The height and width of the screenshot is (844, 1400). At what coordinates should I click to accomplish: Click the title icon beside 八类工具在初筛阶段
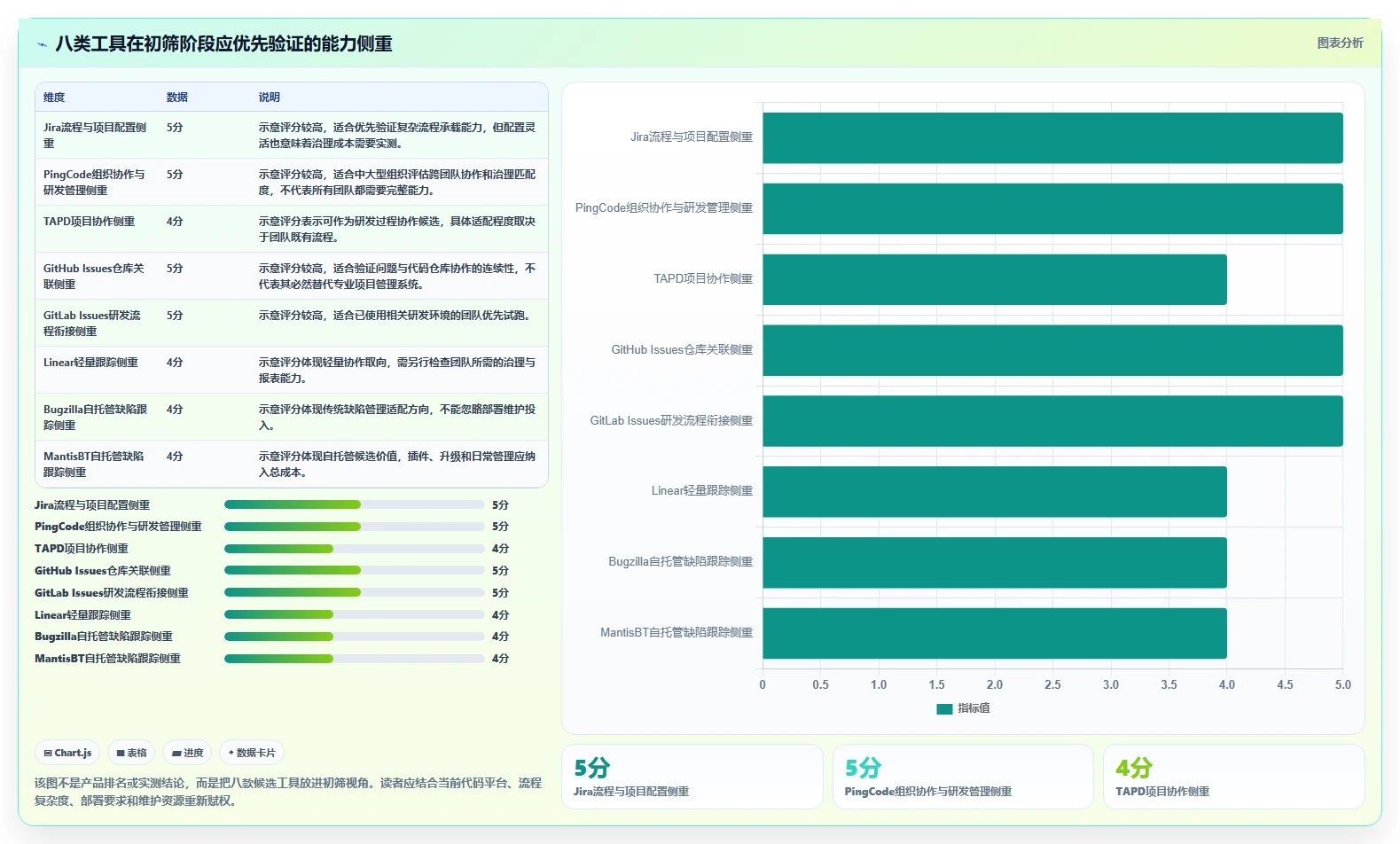click(42, 44)
